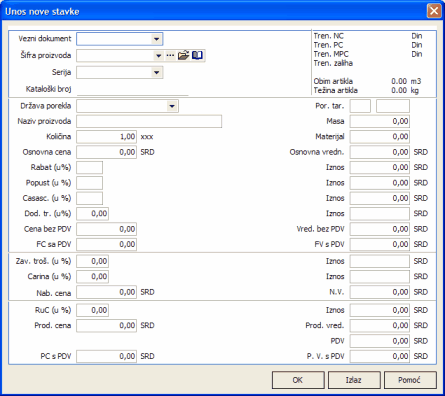Screen dimensions: 445x396
Task: Click the Težina artikla label
Action: [x=335, y=90]
